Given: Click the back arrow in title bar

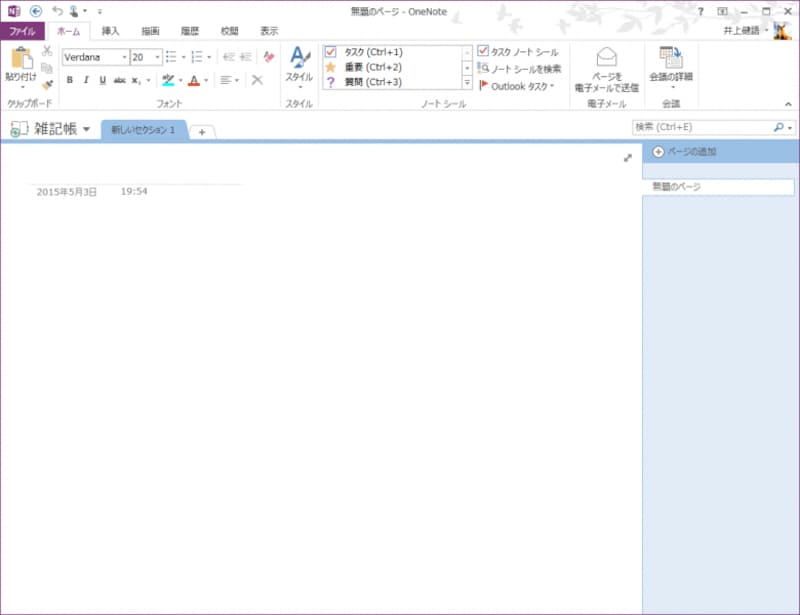Looking at the screenshot, I should click(x=36, y=11).
